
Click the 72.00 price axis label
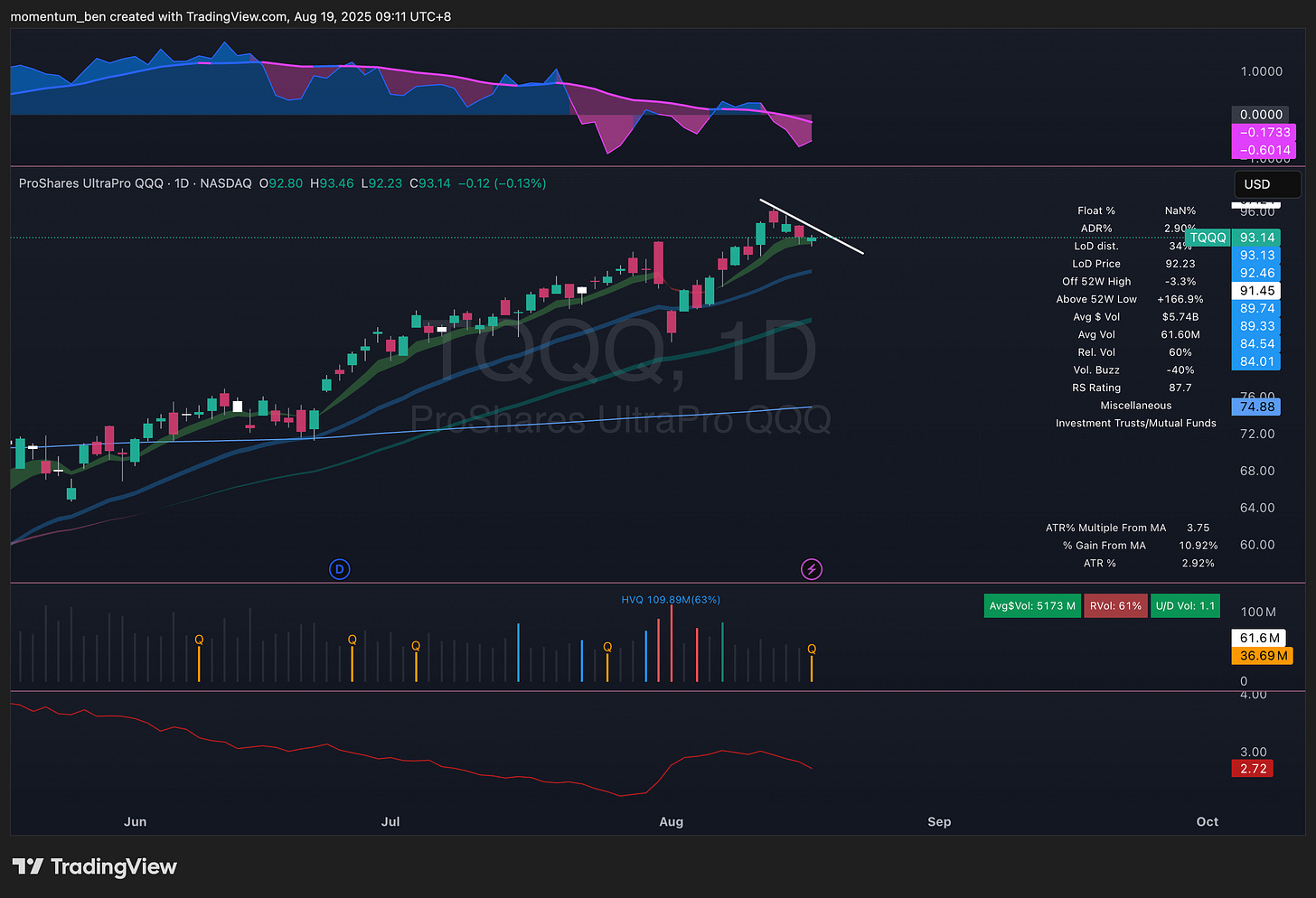(x=1257, y=434)
